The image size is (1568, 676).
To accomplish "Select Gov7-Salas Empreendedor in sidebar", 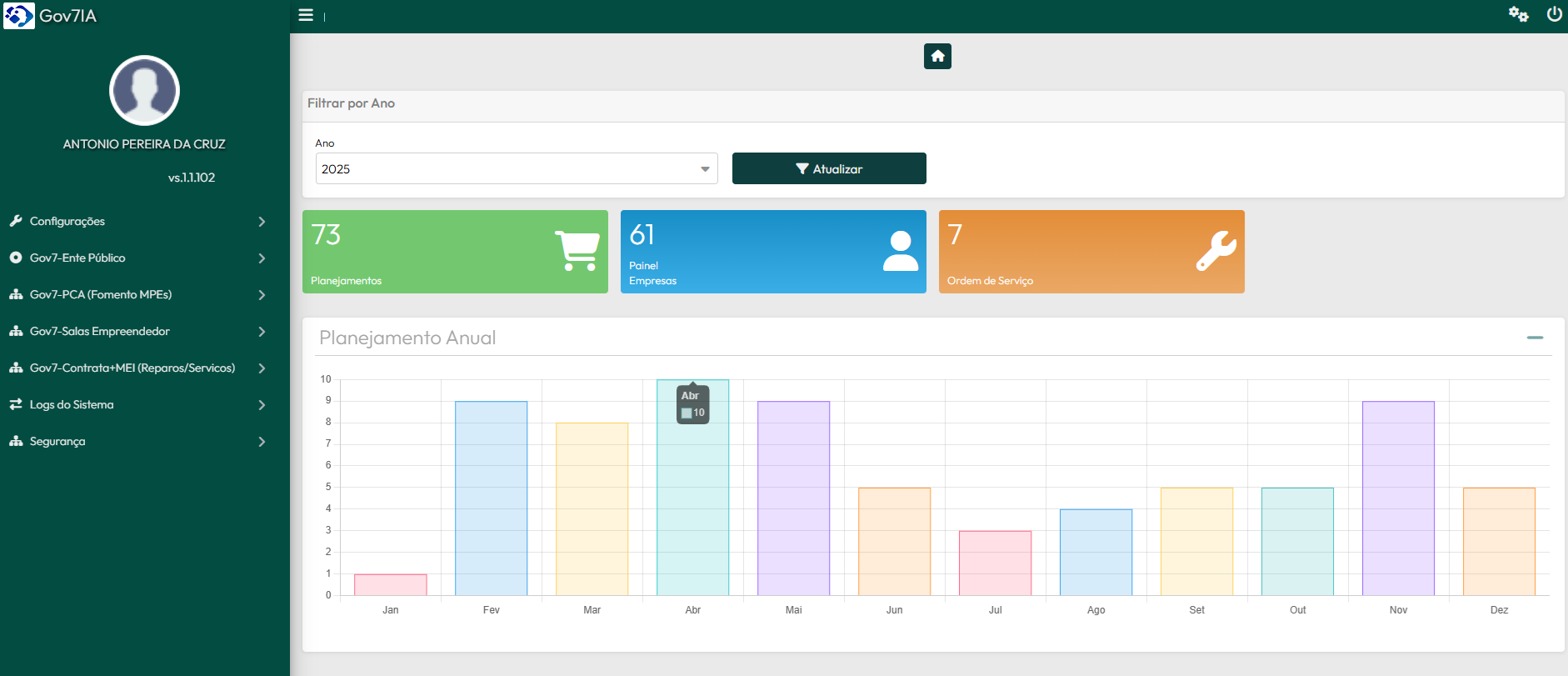I will (x=99, y=332).
